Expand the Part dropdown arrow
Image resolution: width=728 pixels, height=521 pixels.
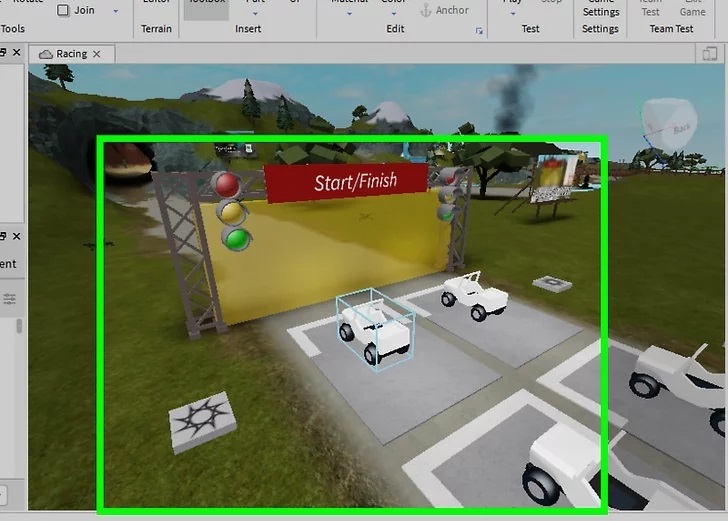click(255, 13)
